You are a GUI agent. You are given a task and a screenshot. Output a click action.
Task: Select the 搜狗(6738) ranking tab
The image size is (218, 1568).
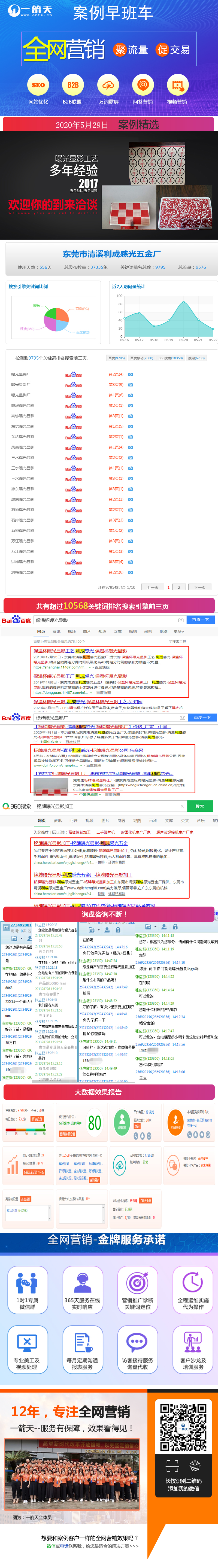click(196, 358)
